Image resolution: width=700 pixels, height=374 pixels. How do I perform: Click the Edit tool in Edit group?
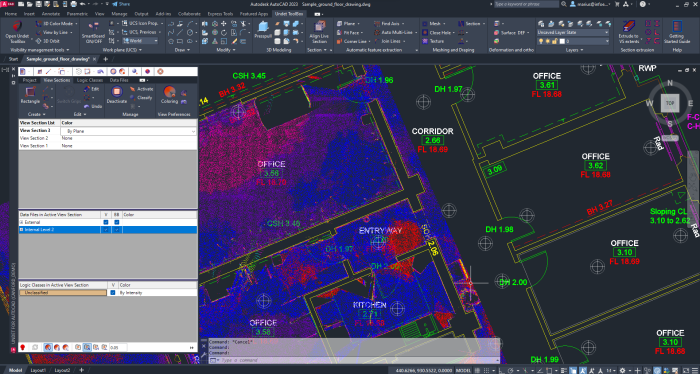tap(91, 89)
